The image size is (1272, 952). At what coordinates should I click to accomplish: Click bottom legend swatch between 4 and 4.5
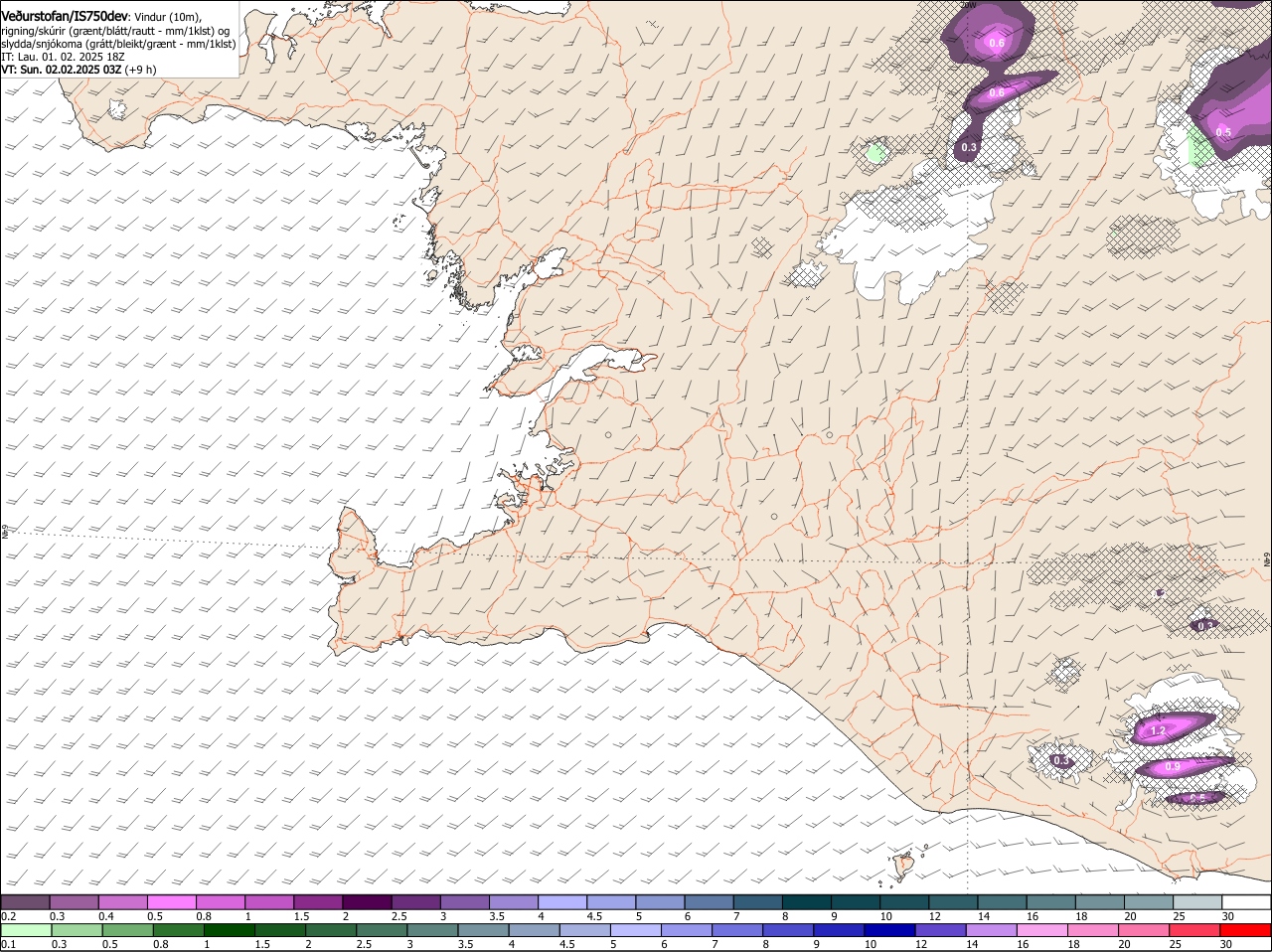pos(535,931)
